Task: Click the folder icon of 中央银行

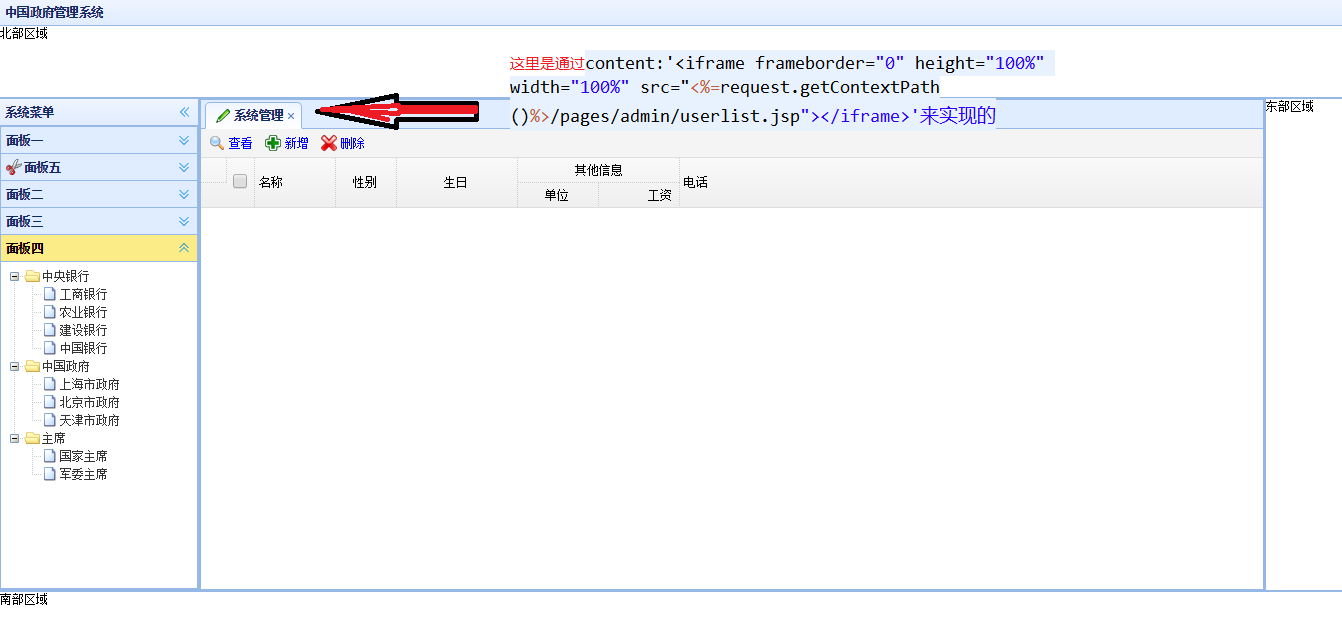Action: pos(32,276)
